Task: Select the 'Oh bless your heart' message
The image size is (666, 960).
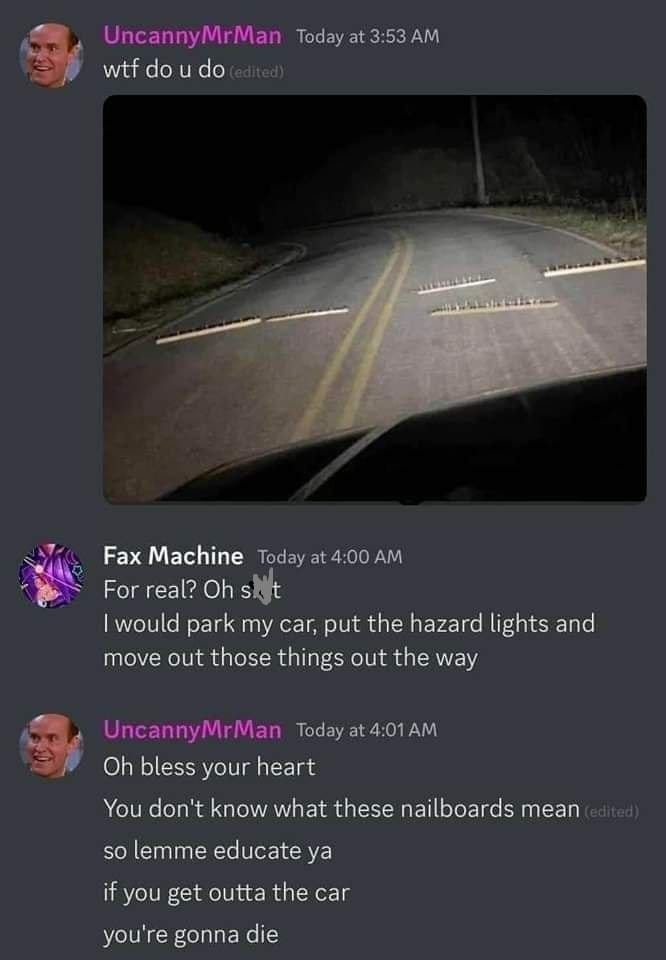Action: click(209, 767)
